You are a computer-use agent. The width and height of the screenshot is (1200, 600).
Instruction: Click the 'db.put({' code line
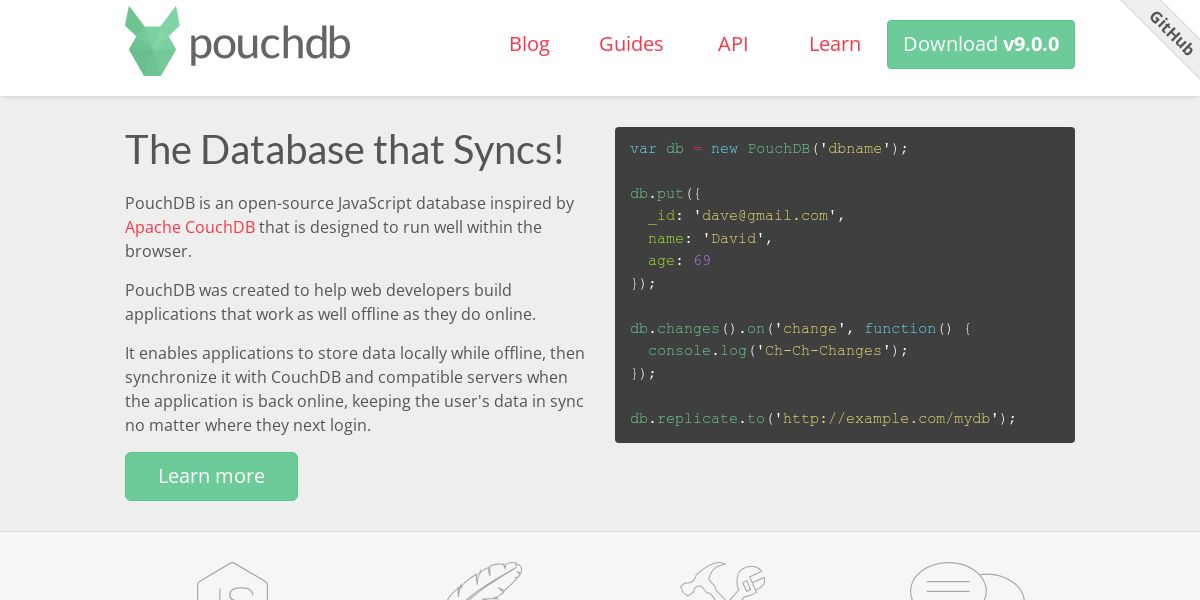tap(666, 193)
